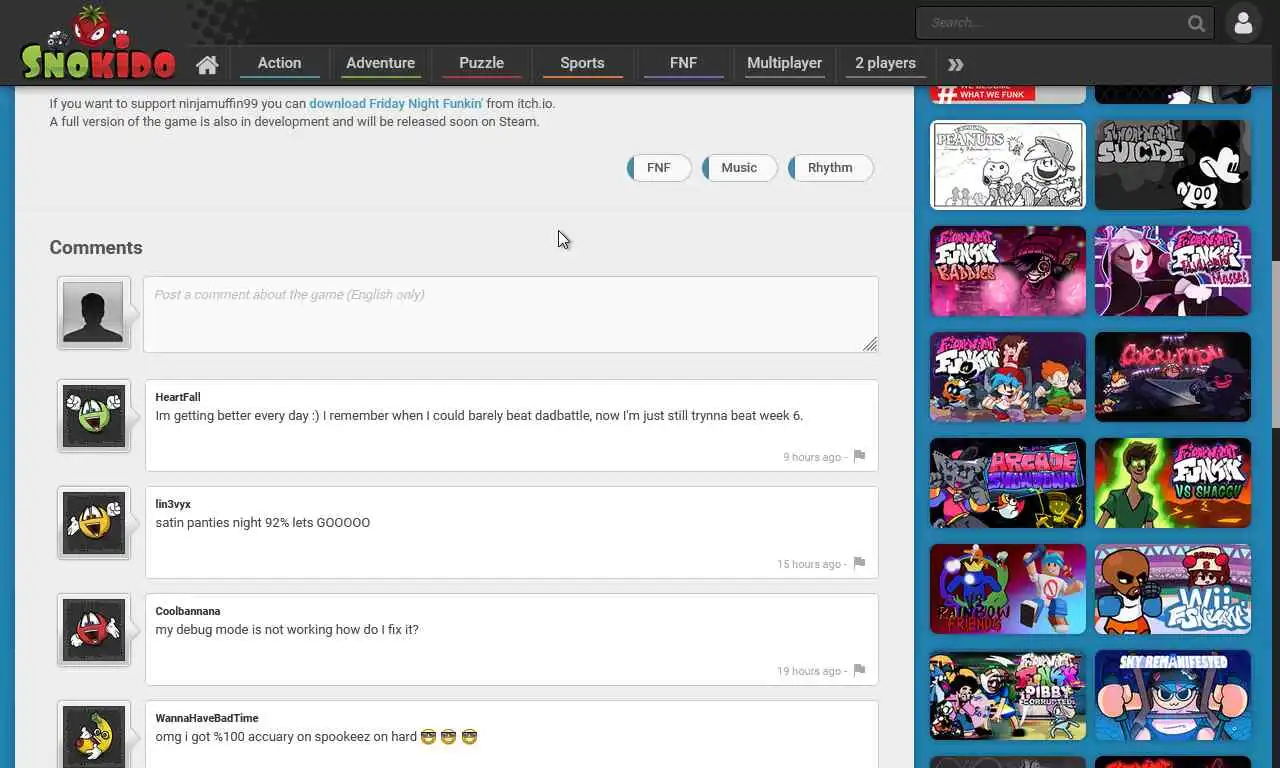Click the search magnifier icon
1280x768 pixels.
pos(1196,23)
